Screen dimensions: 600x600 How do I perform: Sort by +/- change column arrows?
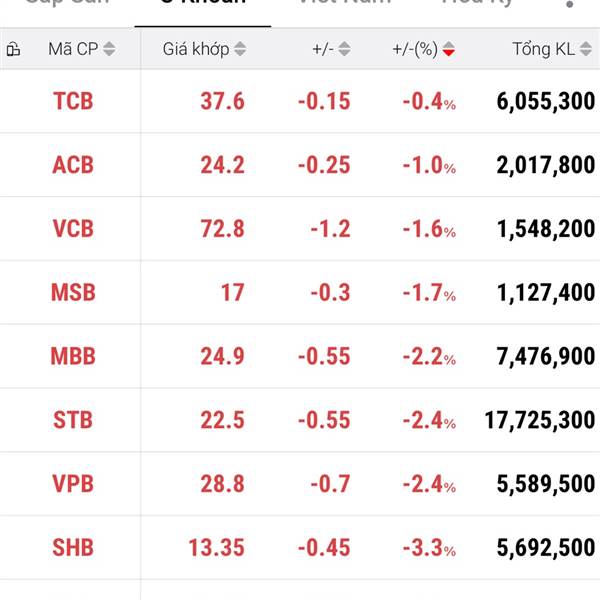344,49
